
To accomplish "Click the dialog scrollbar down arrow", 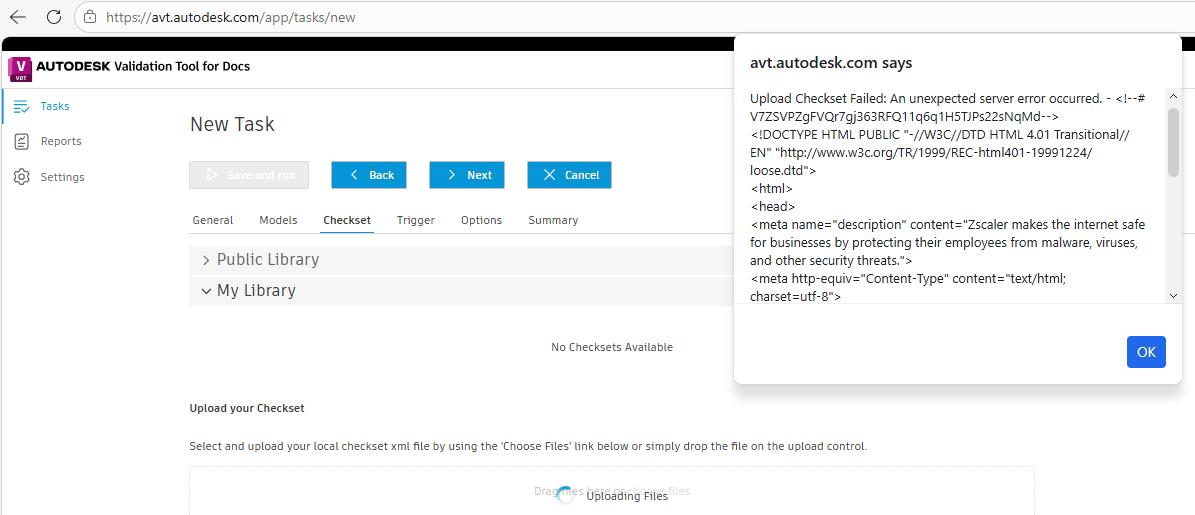I will [x=1173, y=296].
